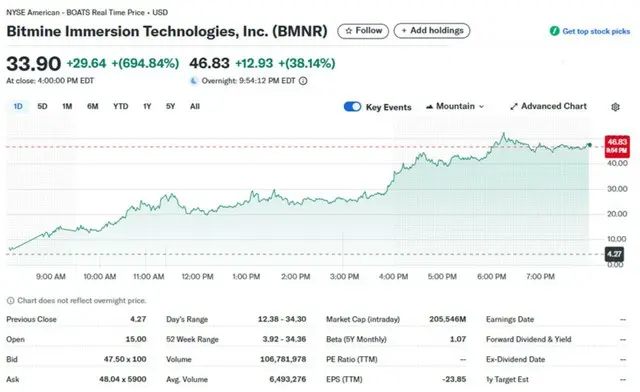Viewport: 640px width, 392px height.
Task: Click the star icon in Follow button
Action: 349,31
